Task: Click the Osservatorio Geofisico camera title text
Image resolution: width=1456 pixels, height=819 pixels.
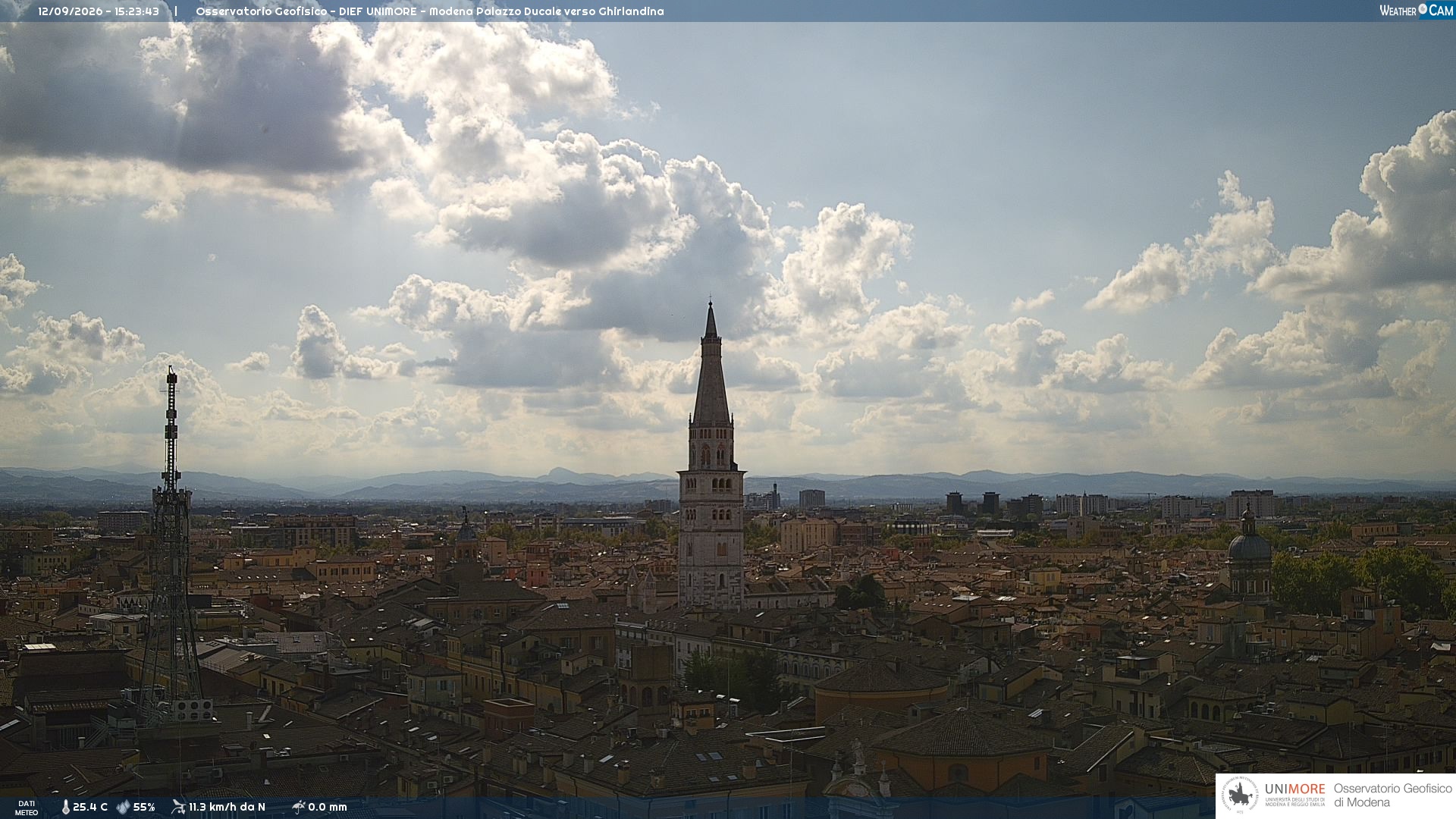Action: coord(429,11)
